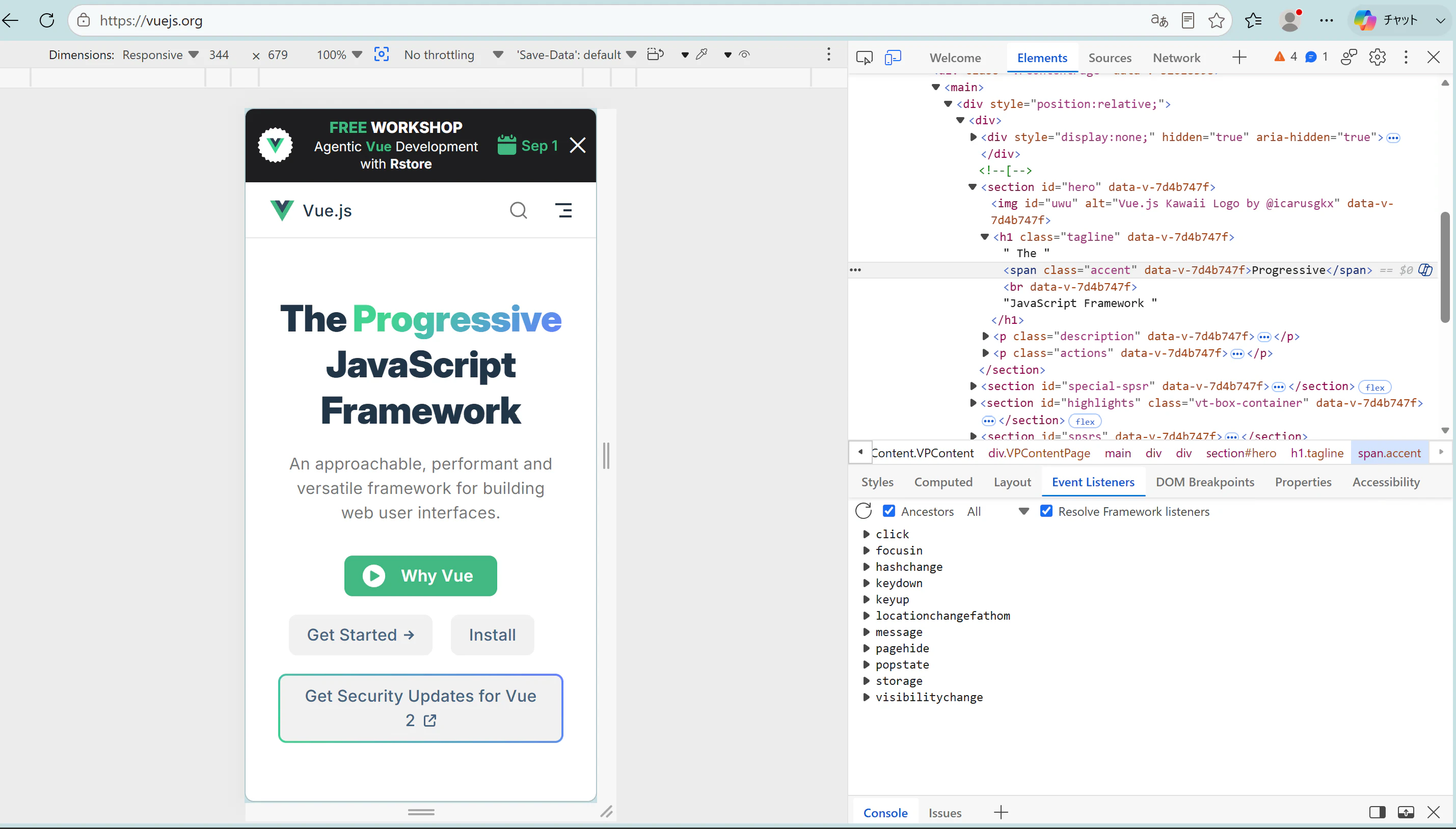Open the Dimensions Responsive dropdown
Screen dimensions: 1456x829
160,54
